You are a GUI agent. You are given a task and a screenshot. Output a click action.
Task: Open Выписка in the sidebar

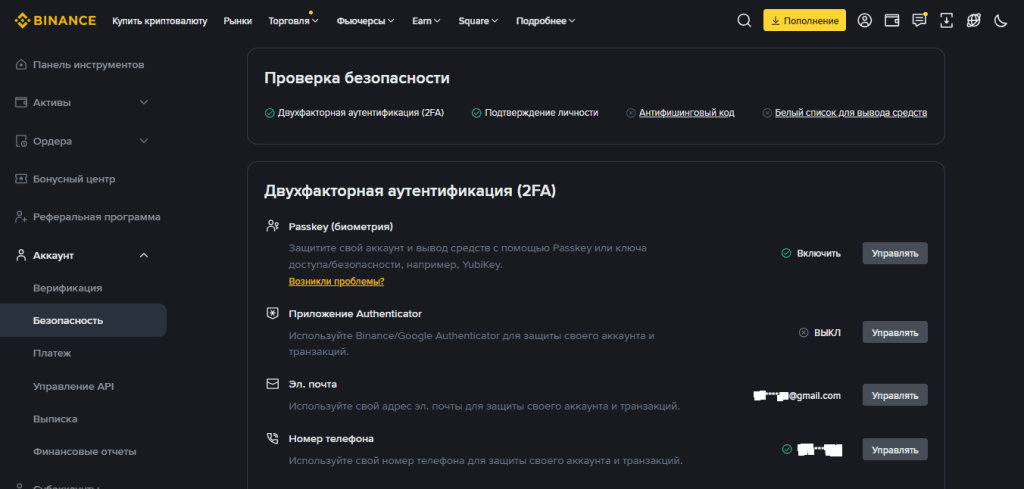[55, 418]
